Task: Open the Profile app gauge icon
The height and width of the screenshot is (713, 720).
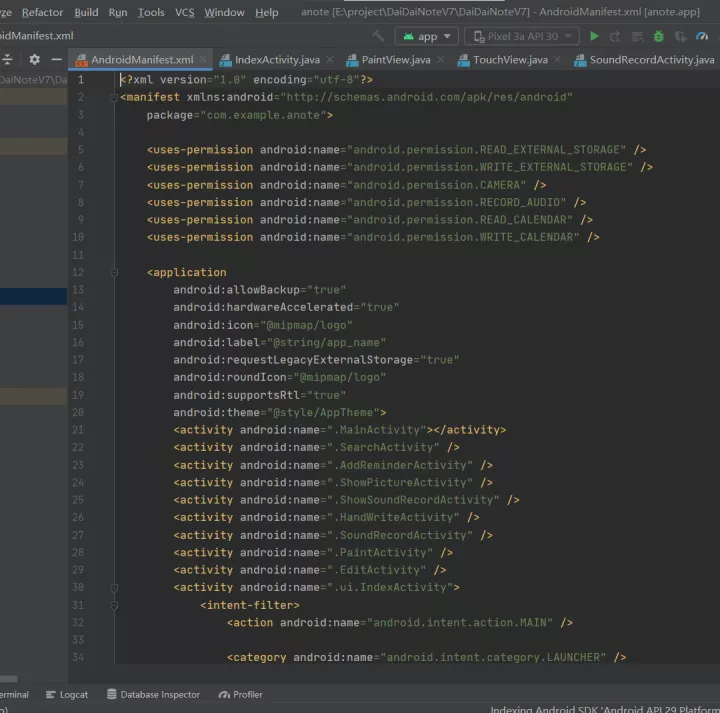Action: click(x=701, y=36)
